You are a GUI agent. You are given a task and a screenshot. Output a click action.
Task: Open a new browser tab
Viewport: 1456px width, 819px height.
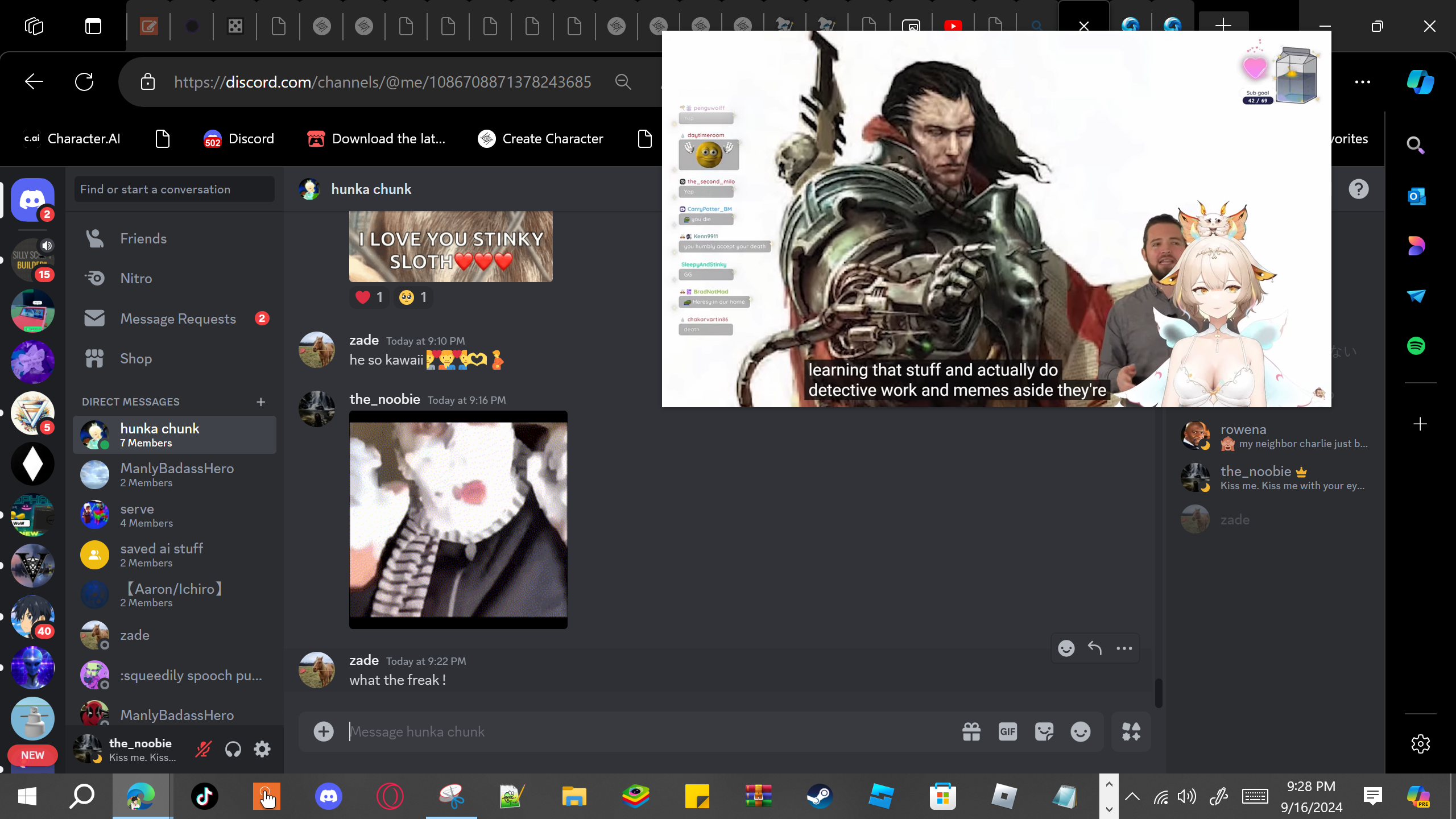click(1223, 25)
